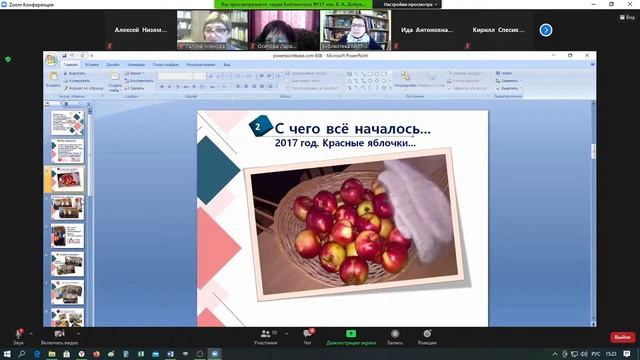The width and height of the screenshot is (640, 360).
Task: Select the Slide Show ribbon tab
Action: point(165,64)
